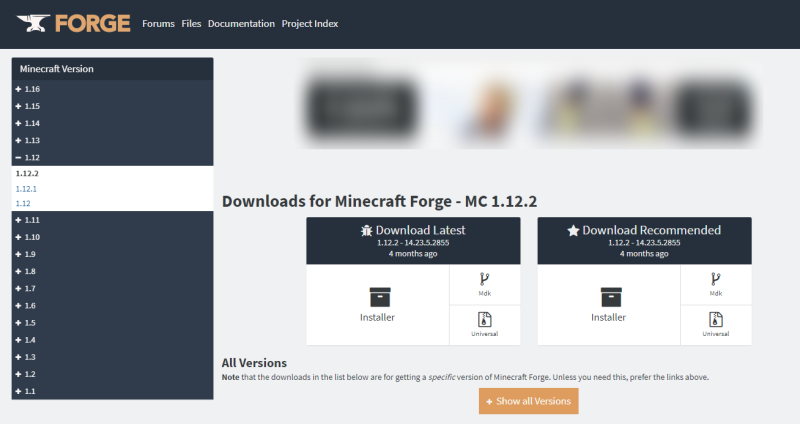This screenshot has width=800, height=424.
Task: Get the Universal file under Download Latest
Action: (x=484, y=325)
